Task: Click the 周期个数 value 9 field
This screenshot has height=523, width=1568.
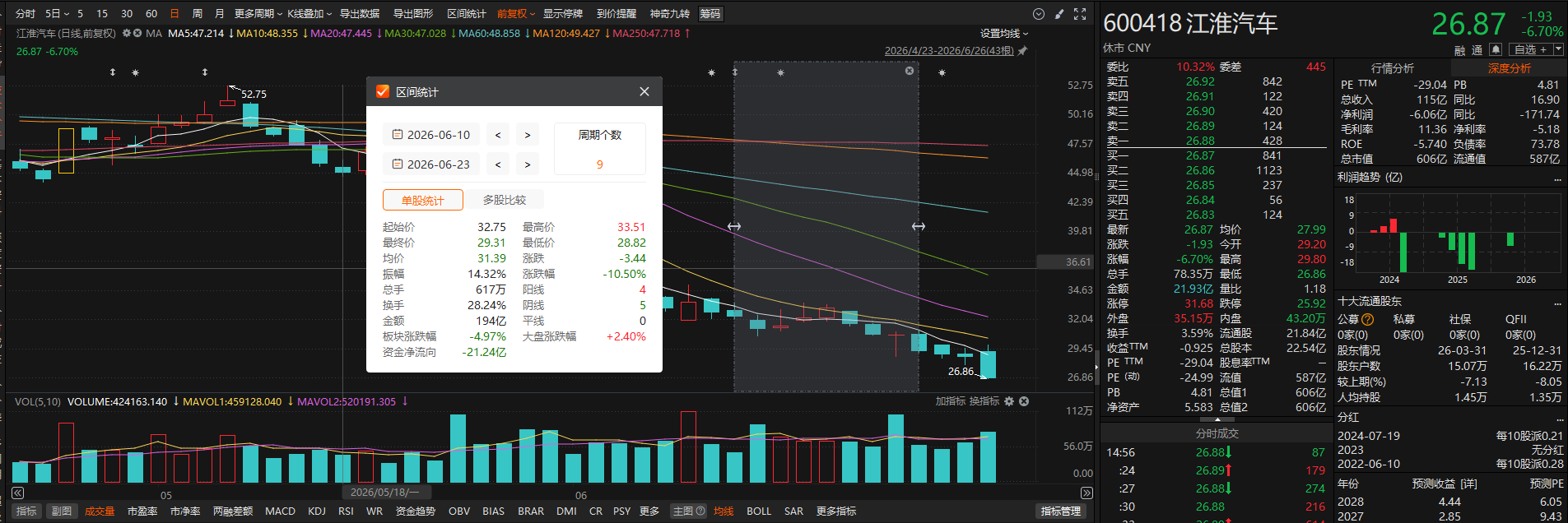Action: point(600,164)
